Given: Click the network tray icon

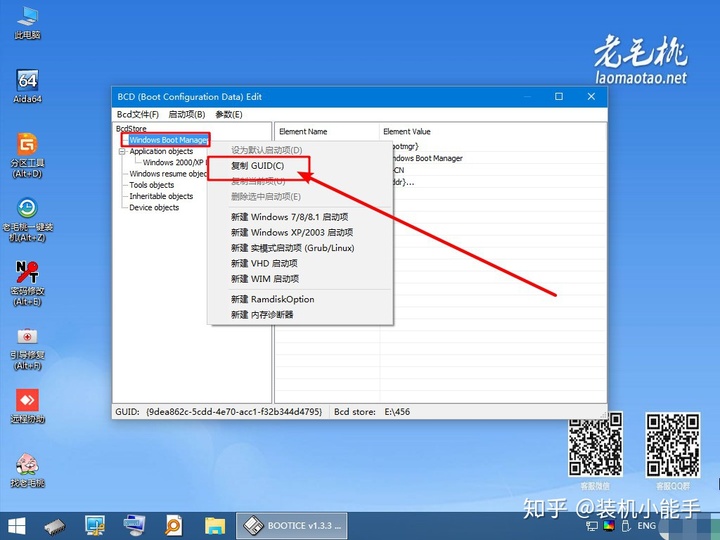Looking at the screenshot, I should tap(592, 526).
